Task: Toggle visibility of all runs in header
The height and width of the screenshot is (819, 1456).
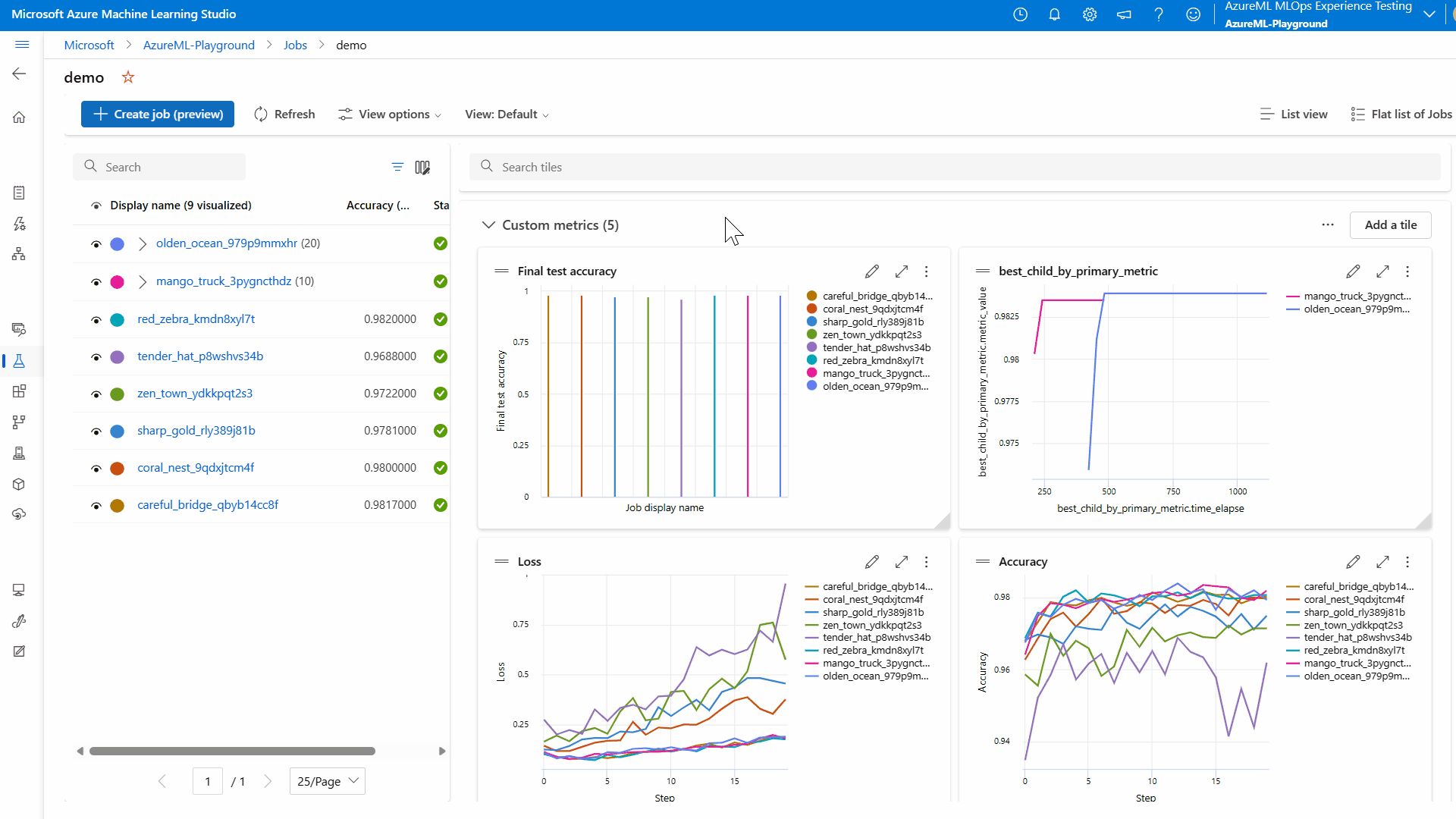Action: 96,206
